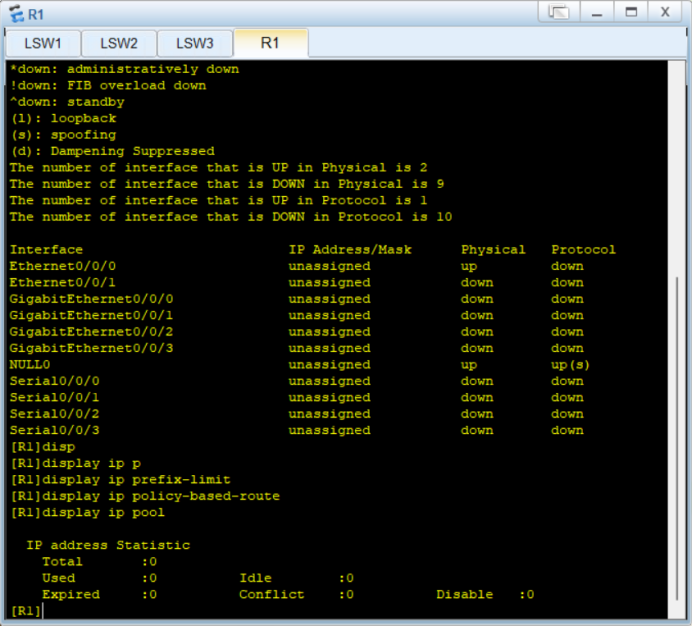This screenshot has height=626, width=693.
Task: Click the Physical column header
Action: [x=493, y=250]
